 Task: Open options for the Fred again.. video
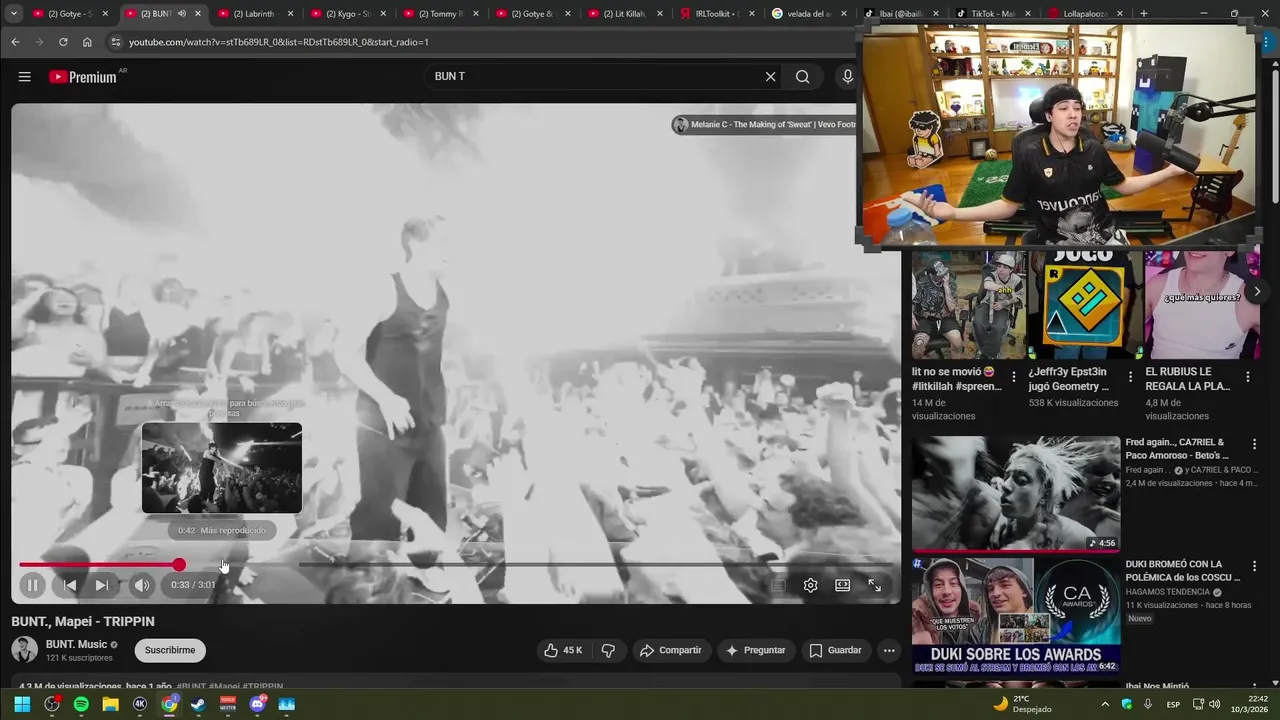tap(1254, 444)
